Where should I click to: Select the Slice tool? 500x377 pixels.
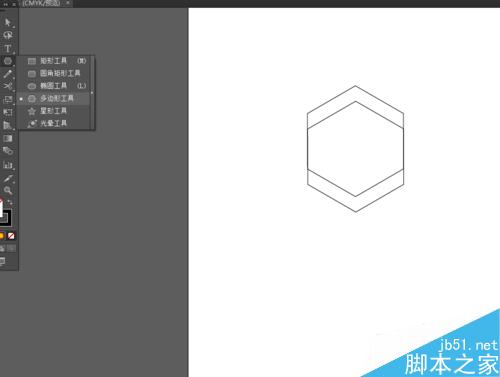[8, 178]
